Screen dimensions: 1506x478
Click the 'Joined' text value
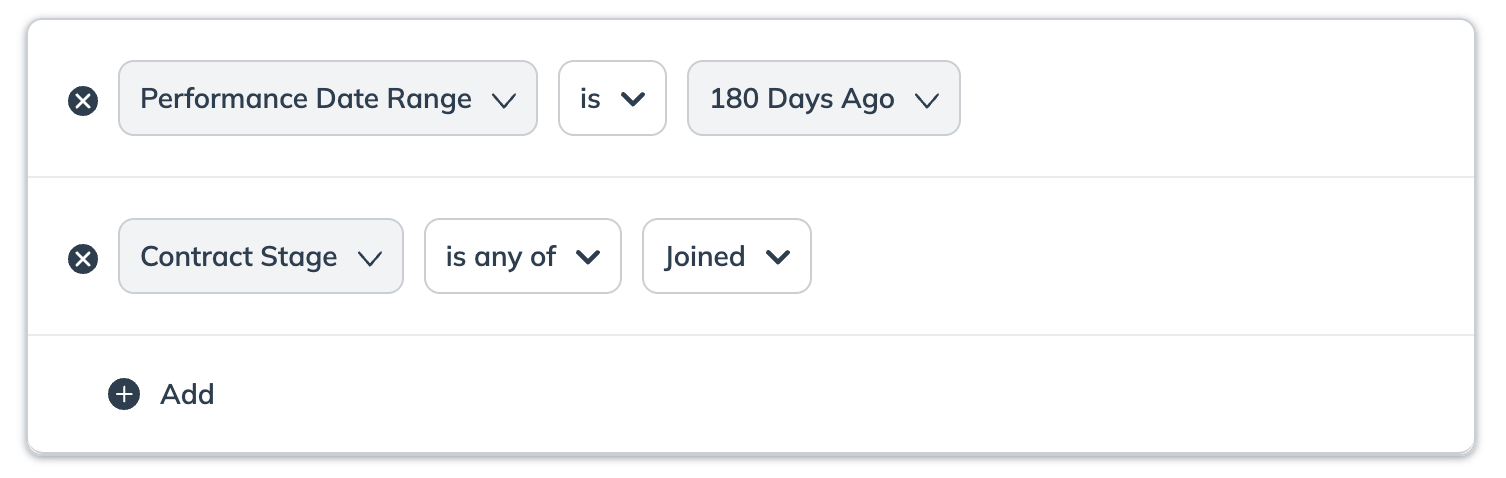coord(705,257)
